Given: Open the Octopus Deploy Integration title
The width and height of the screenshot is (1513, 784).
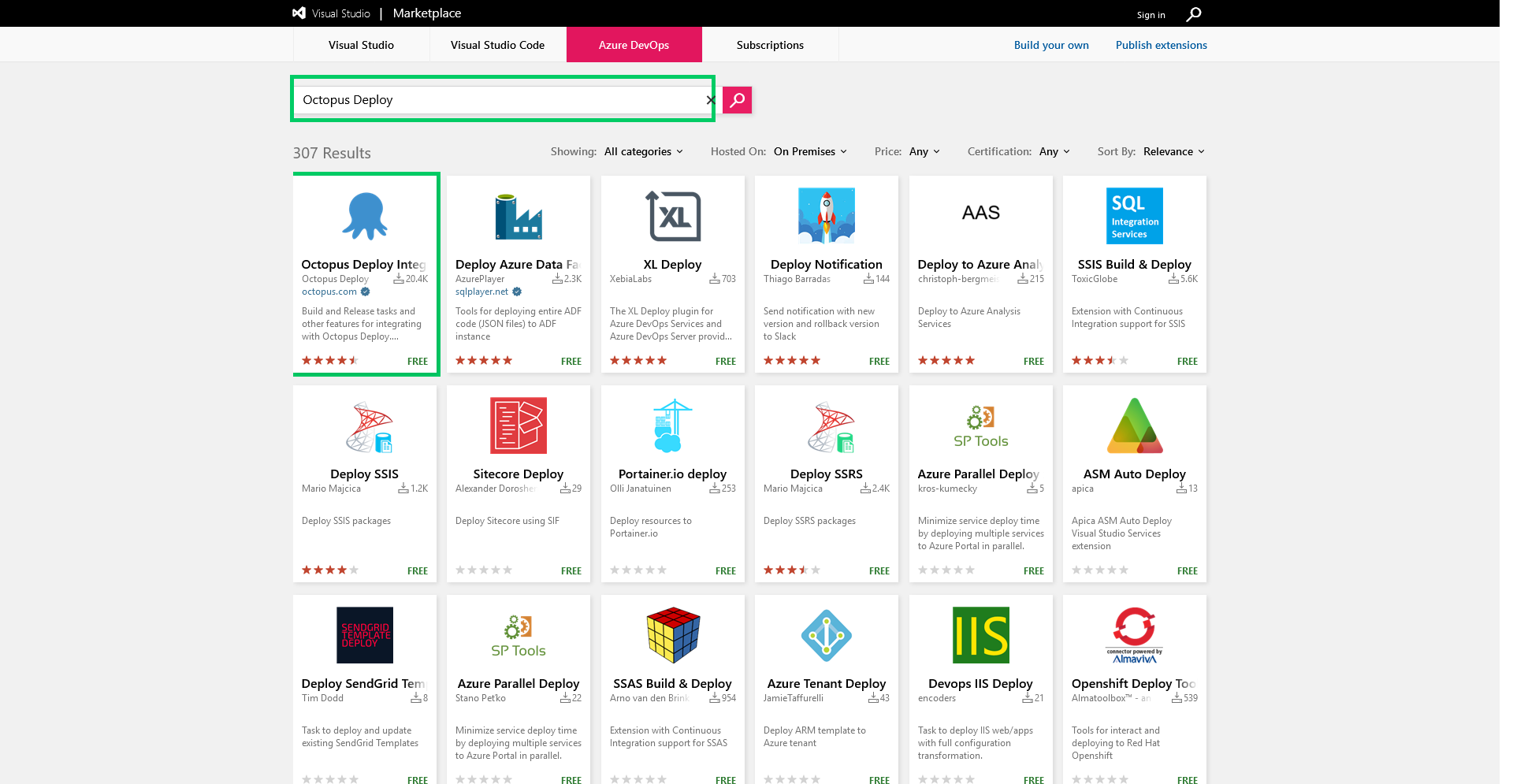Looking at the screenshot, I should pyautogui.click(x=365, y=265).
